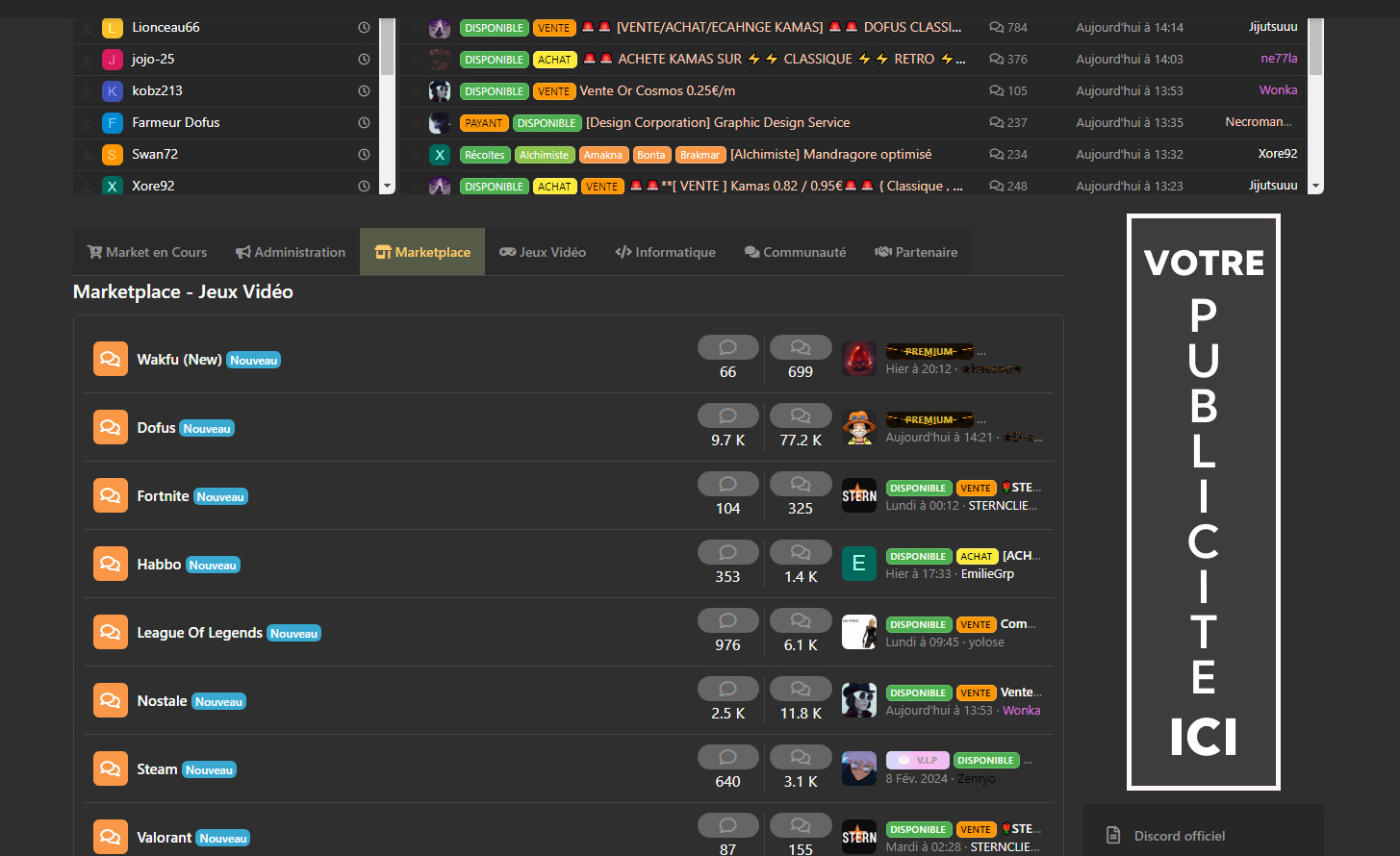Click the Fortnite forum chat icon
Image resolution: width=1400 pixels, height=856 pixels.
(110, 495)
